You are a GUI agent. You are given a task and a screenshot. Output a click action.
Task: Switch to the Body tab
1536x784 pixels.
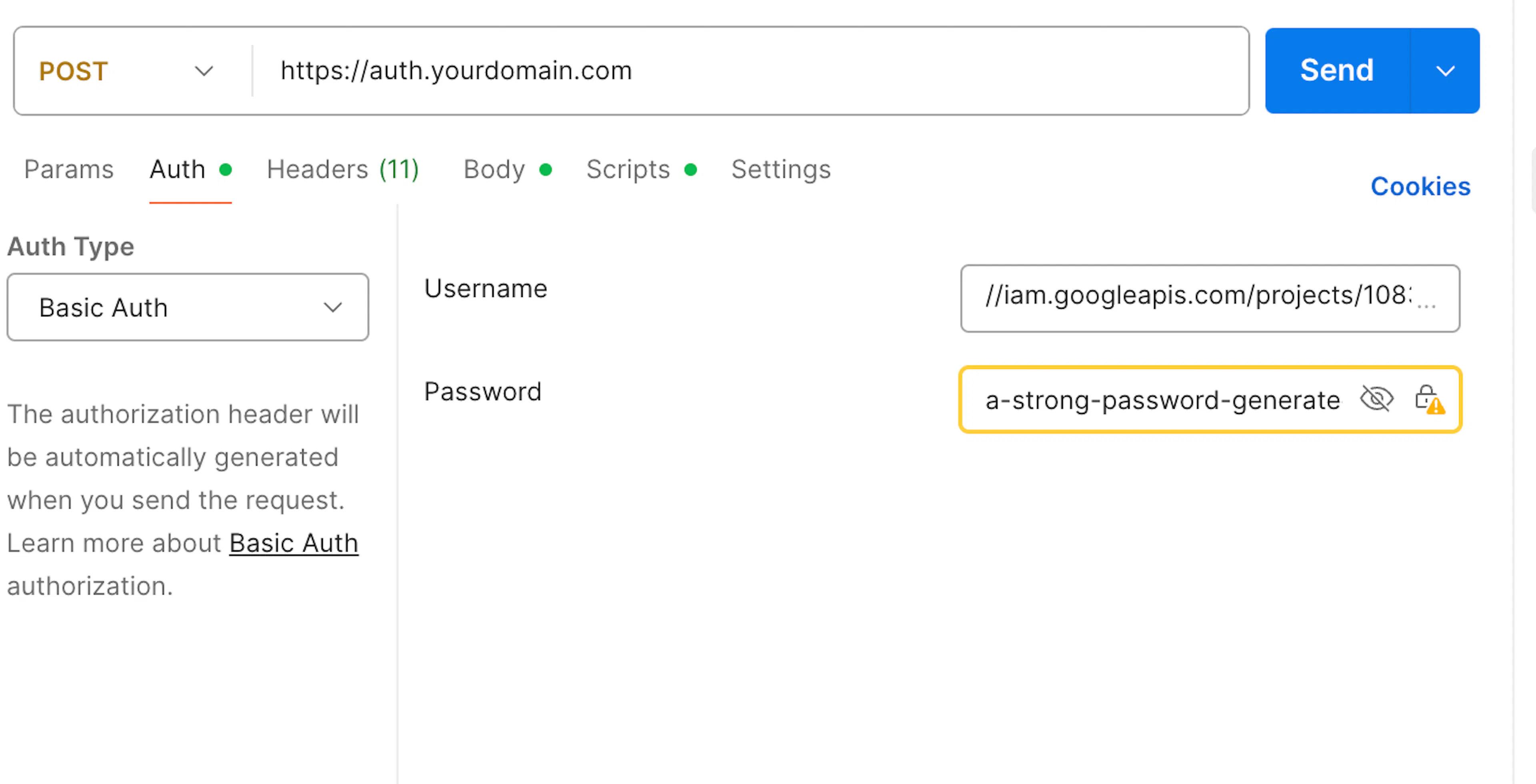[508, 170]
